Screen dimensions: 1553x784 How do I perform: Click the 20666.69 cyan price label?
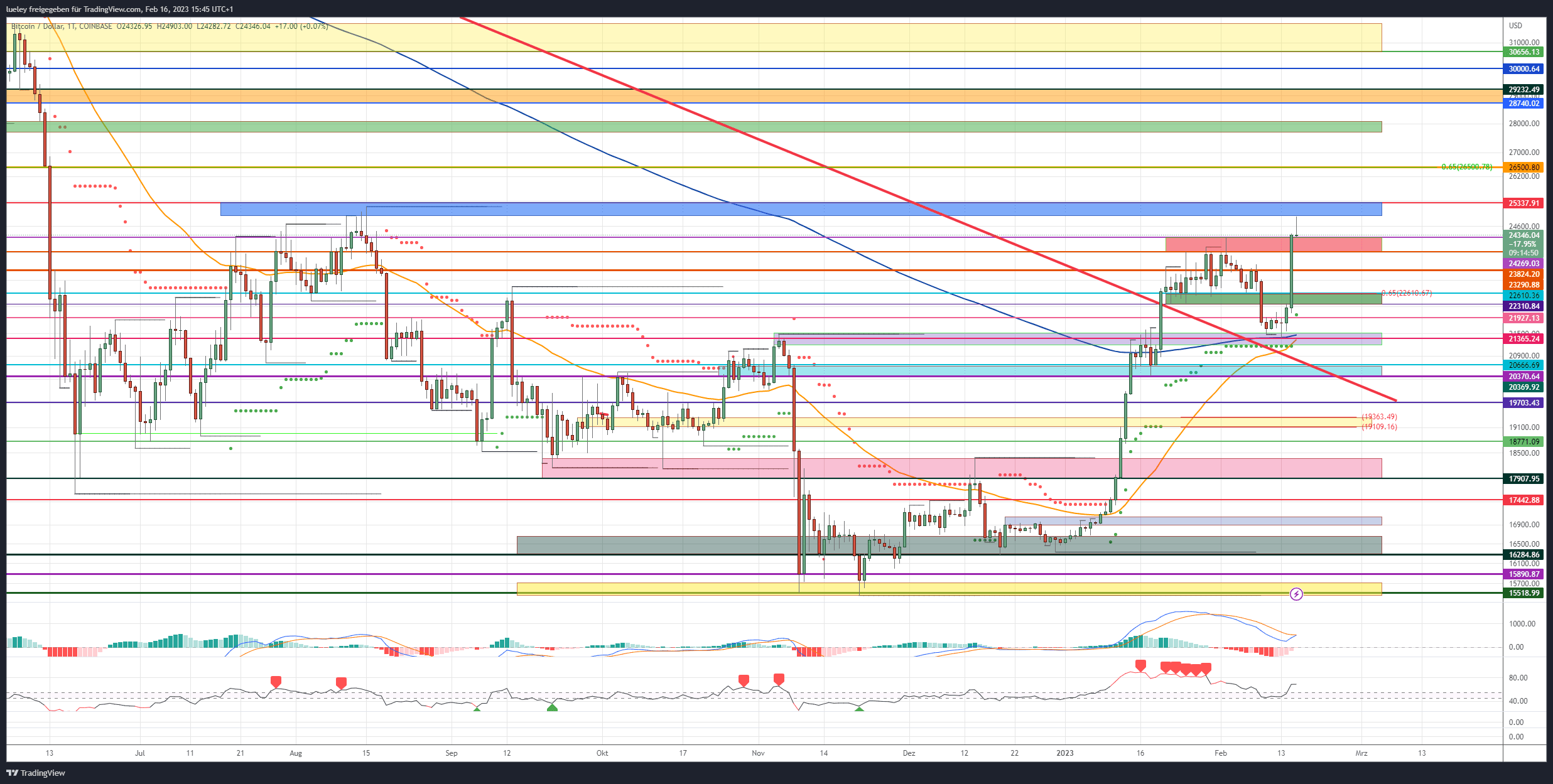pos(1522,365)
